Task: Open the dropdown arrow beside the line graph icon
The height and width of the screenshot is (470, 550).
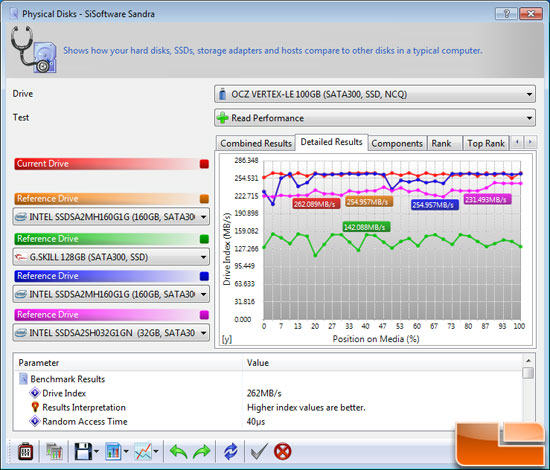Action: point(156,452)
